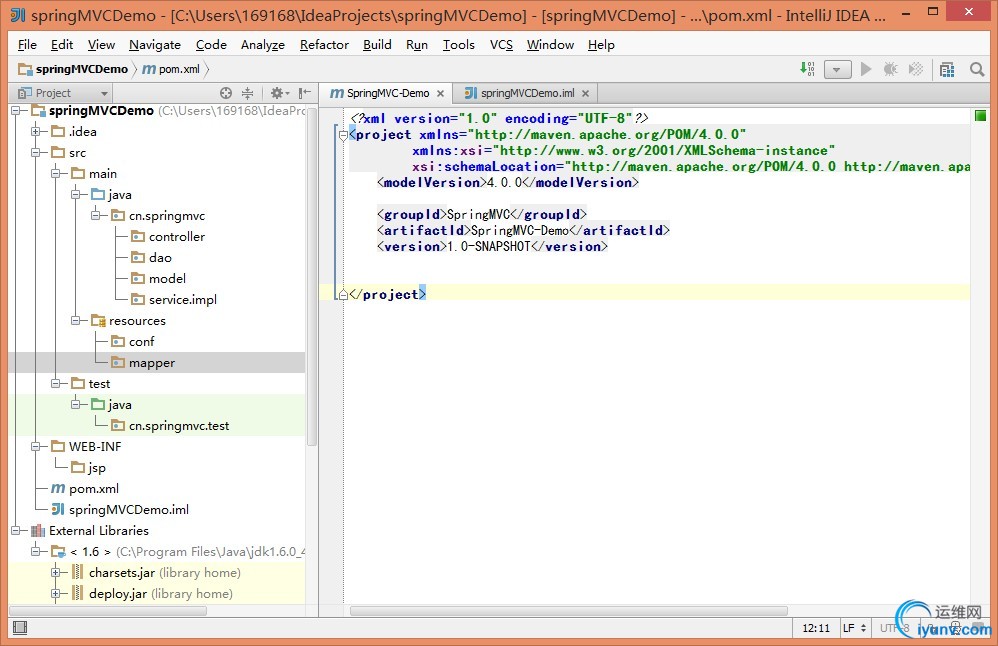Screen dimensions: 998x646
Task: Expand the deploy.jar library node
Action: [55, 594]
